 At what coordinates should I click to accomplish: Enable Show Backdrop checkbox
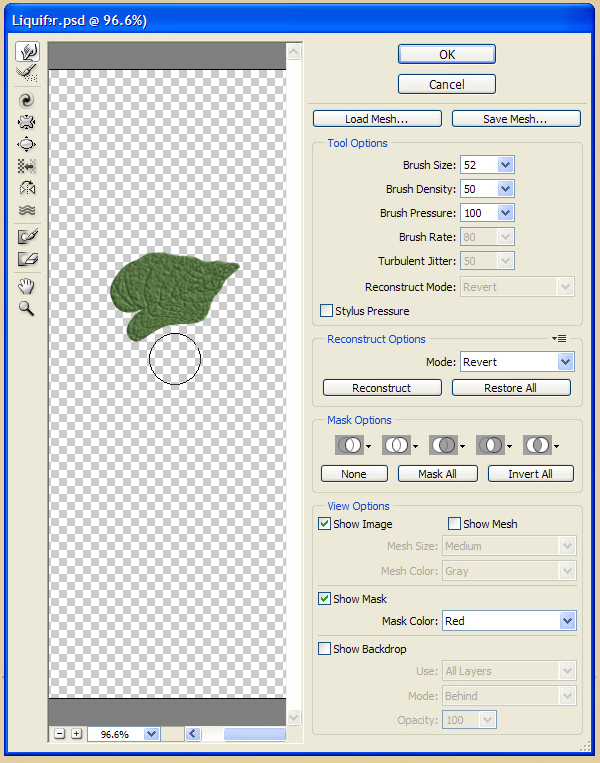pyautogui.click(x=325, y=649)
